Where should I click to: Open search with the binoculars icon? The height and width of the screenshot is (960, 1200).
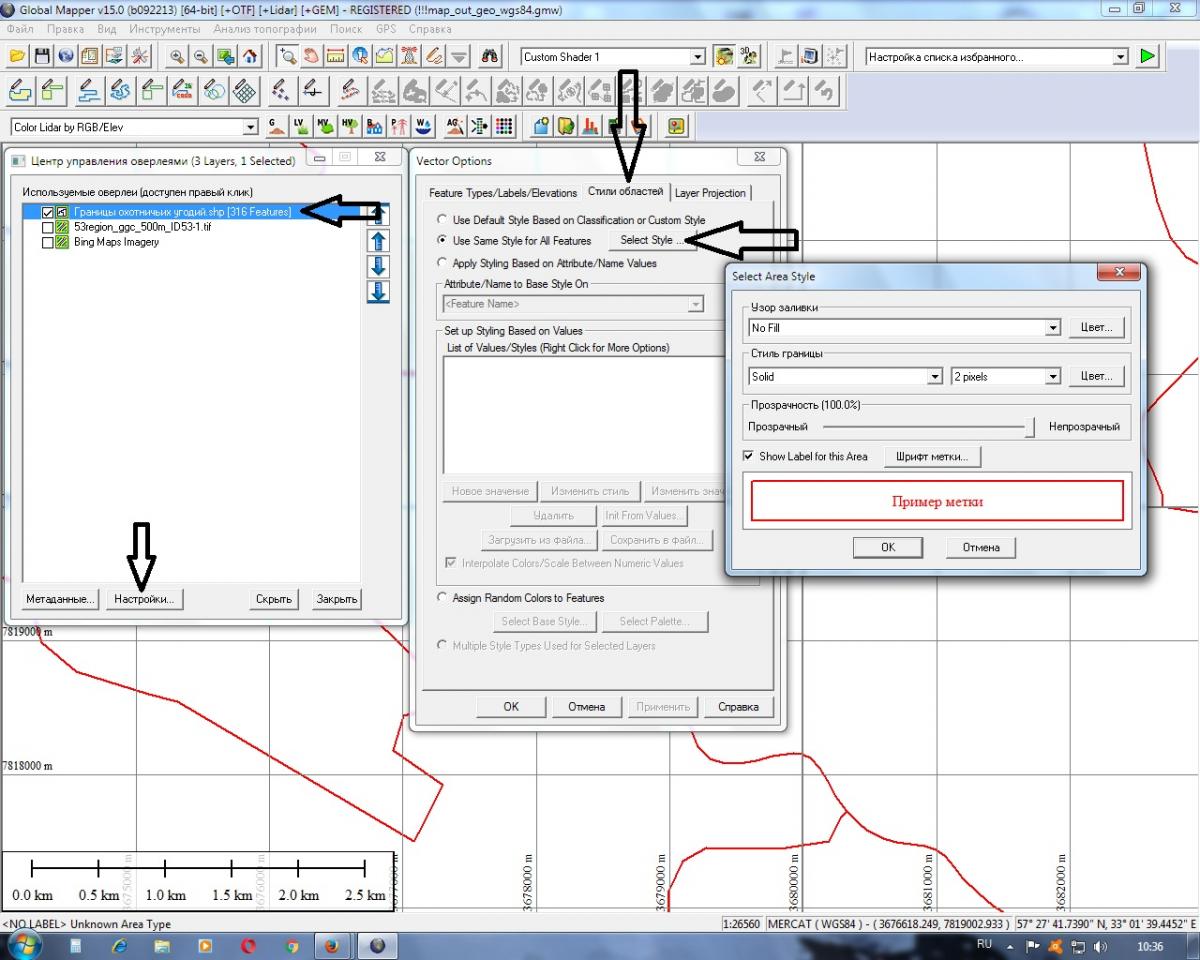tap(490, 57)
